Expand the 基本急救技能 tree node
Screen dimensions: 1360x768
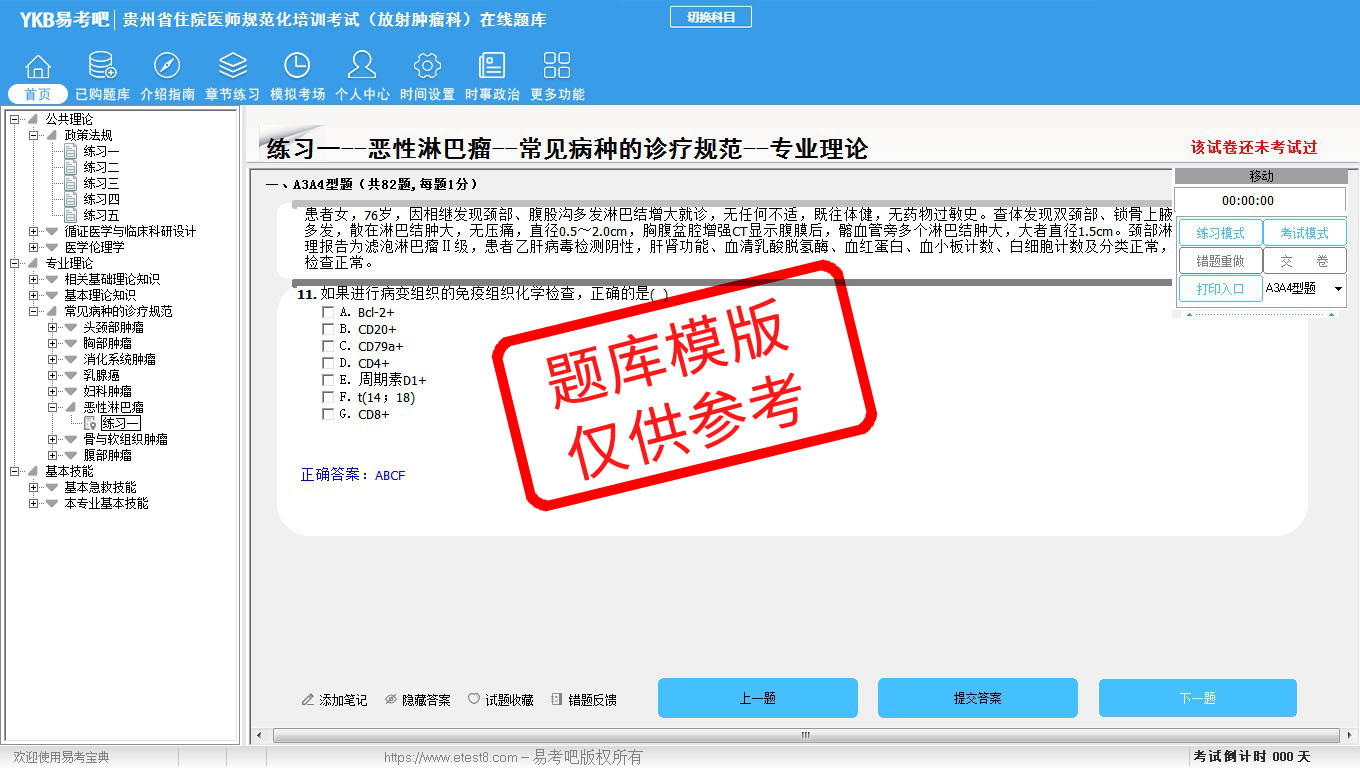pyautogui.click(x=34, y=487)
